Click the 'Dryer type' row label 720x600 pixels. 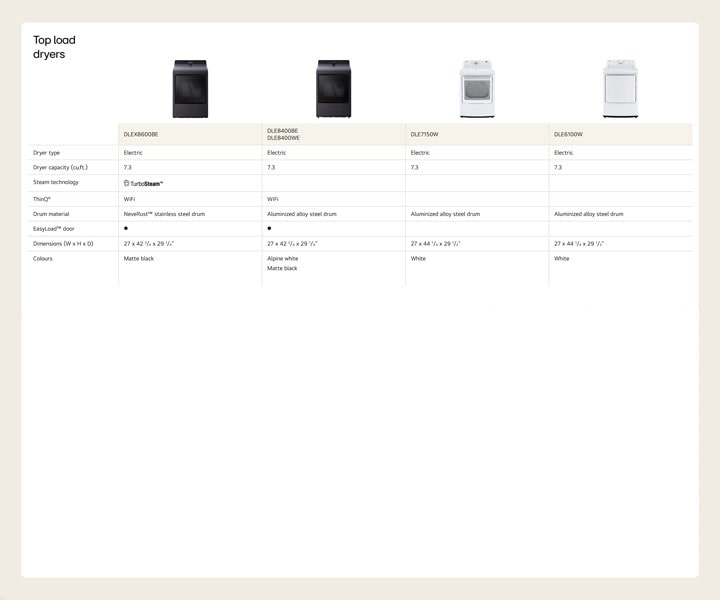tap(46, 153)
